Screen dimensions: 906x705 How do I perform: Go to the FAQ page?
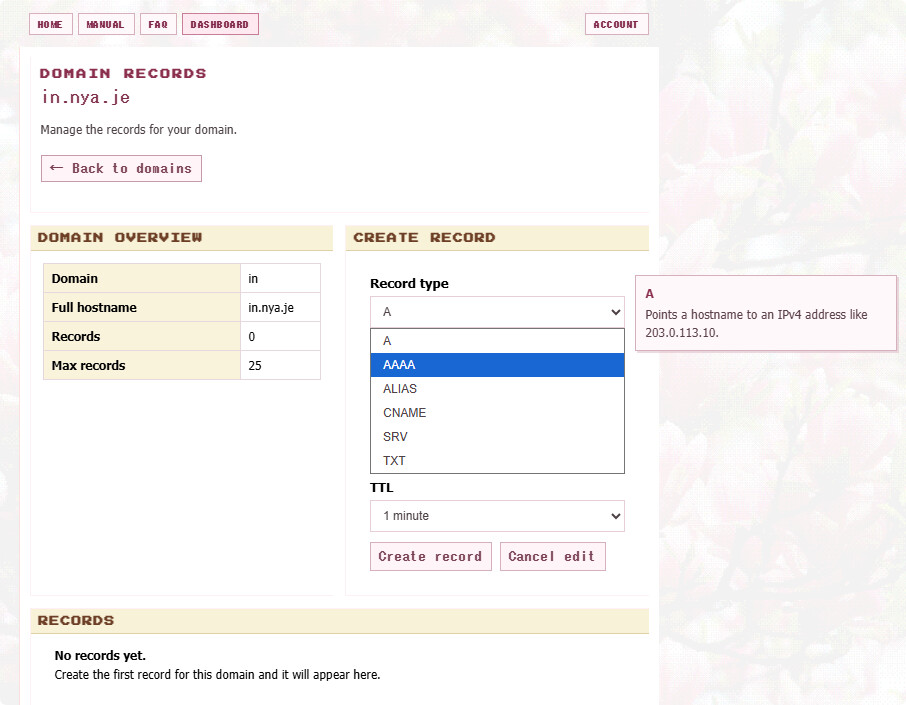point(158,24)
